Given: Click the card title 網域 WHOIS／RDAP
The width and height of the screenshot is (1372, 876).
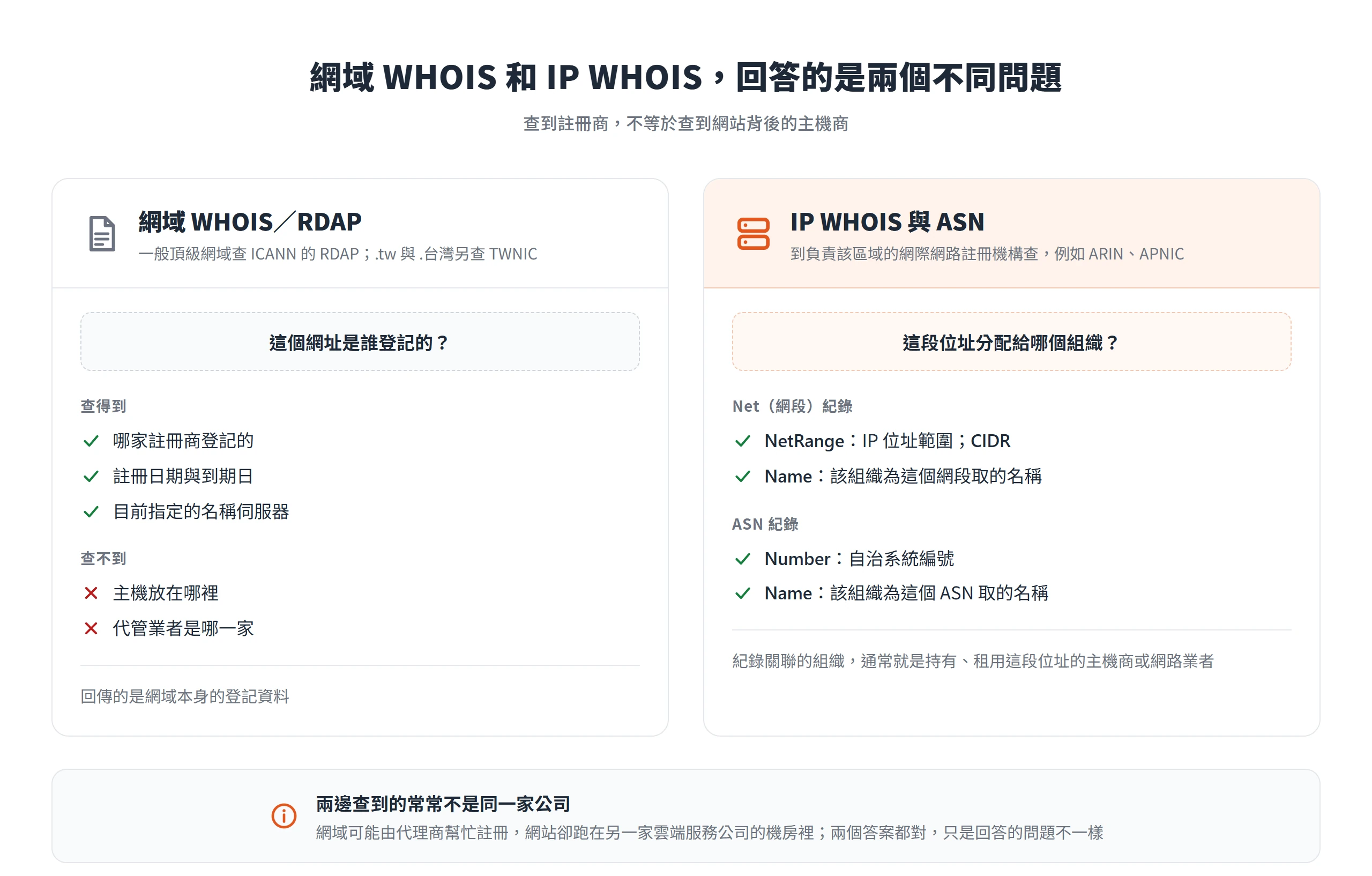Looking at the screenshot, I should tap(250, 222).
